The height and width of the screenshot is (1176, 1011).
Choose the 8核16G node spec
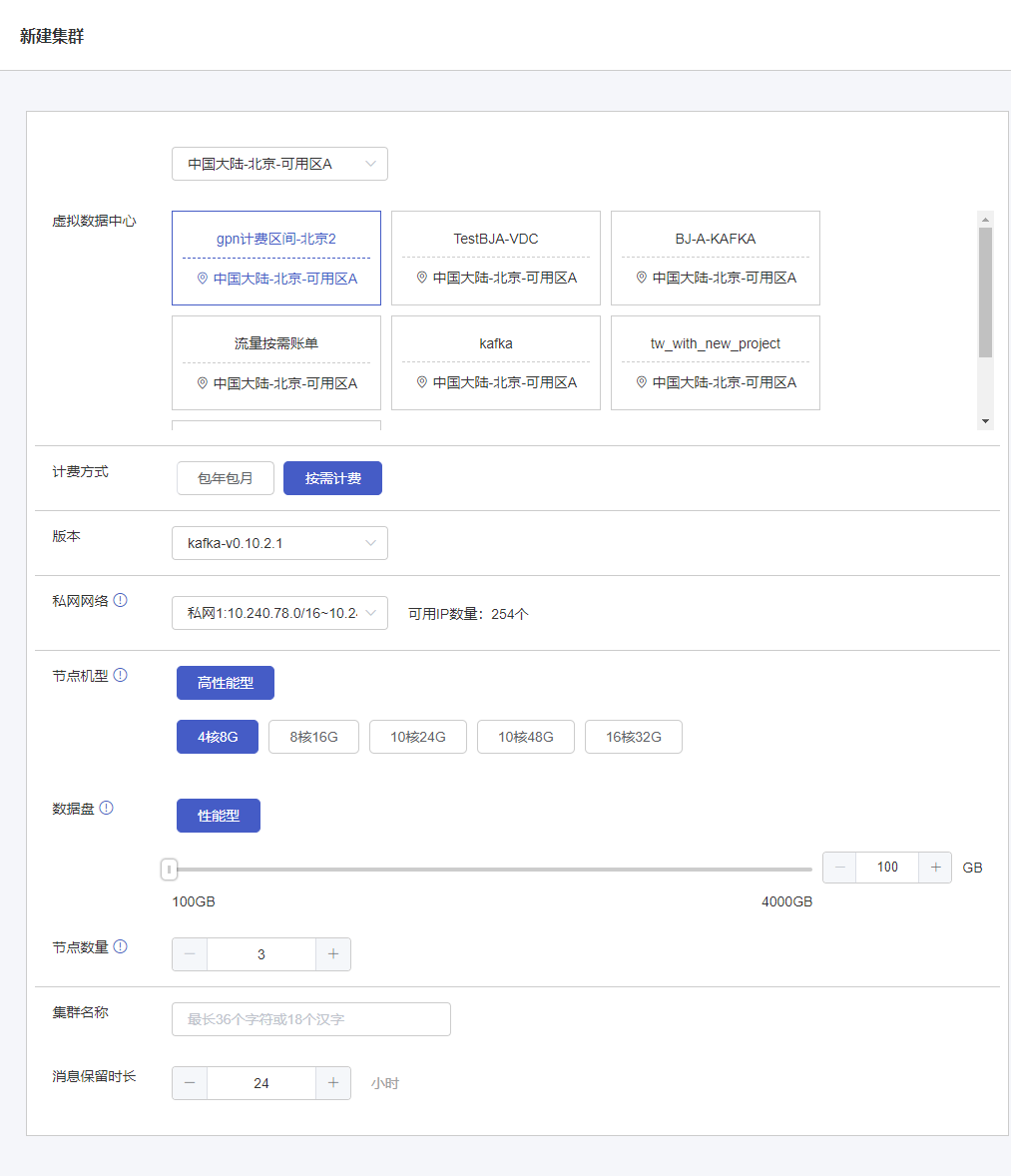tap(313, 737)
